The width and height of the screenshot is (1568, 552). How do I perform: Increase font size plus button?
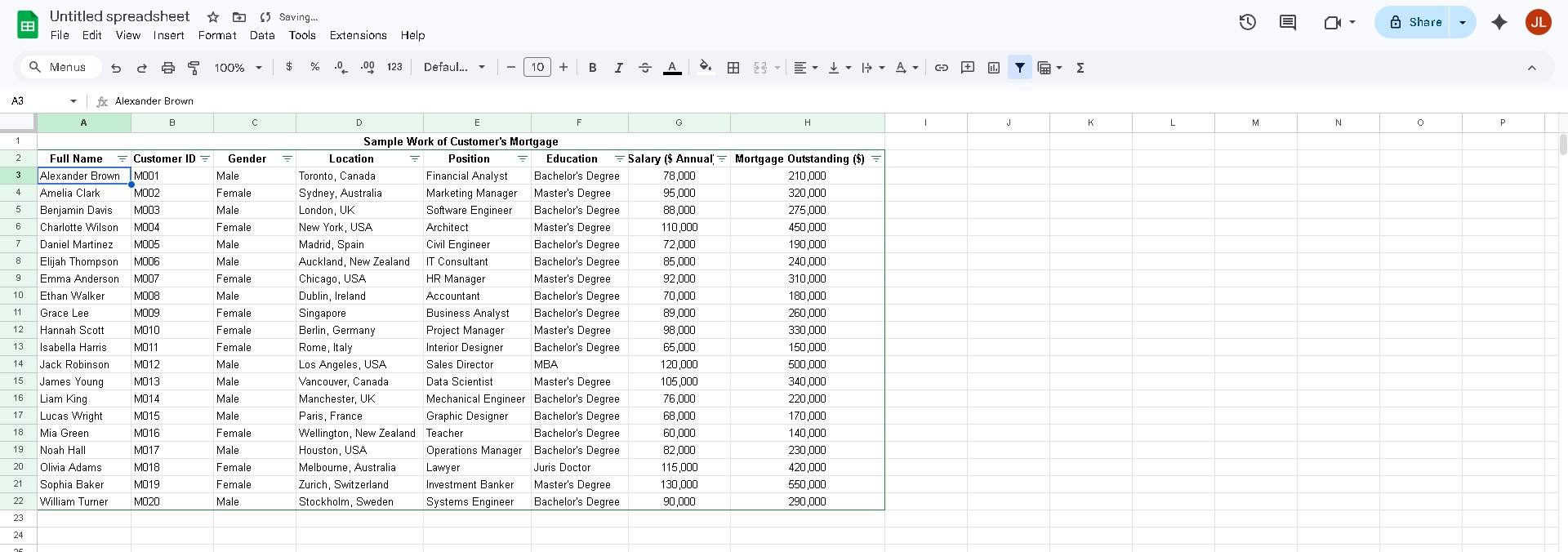(563, 67)
